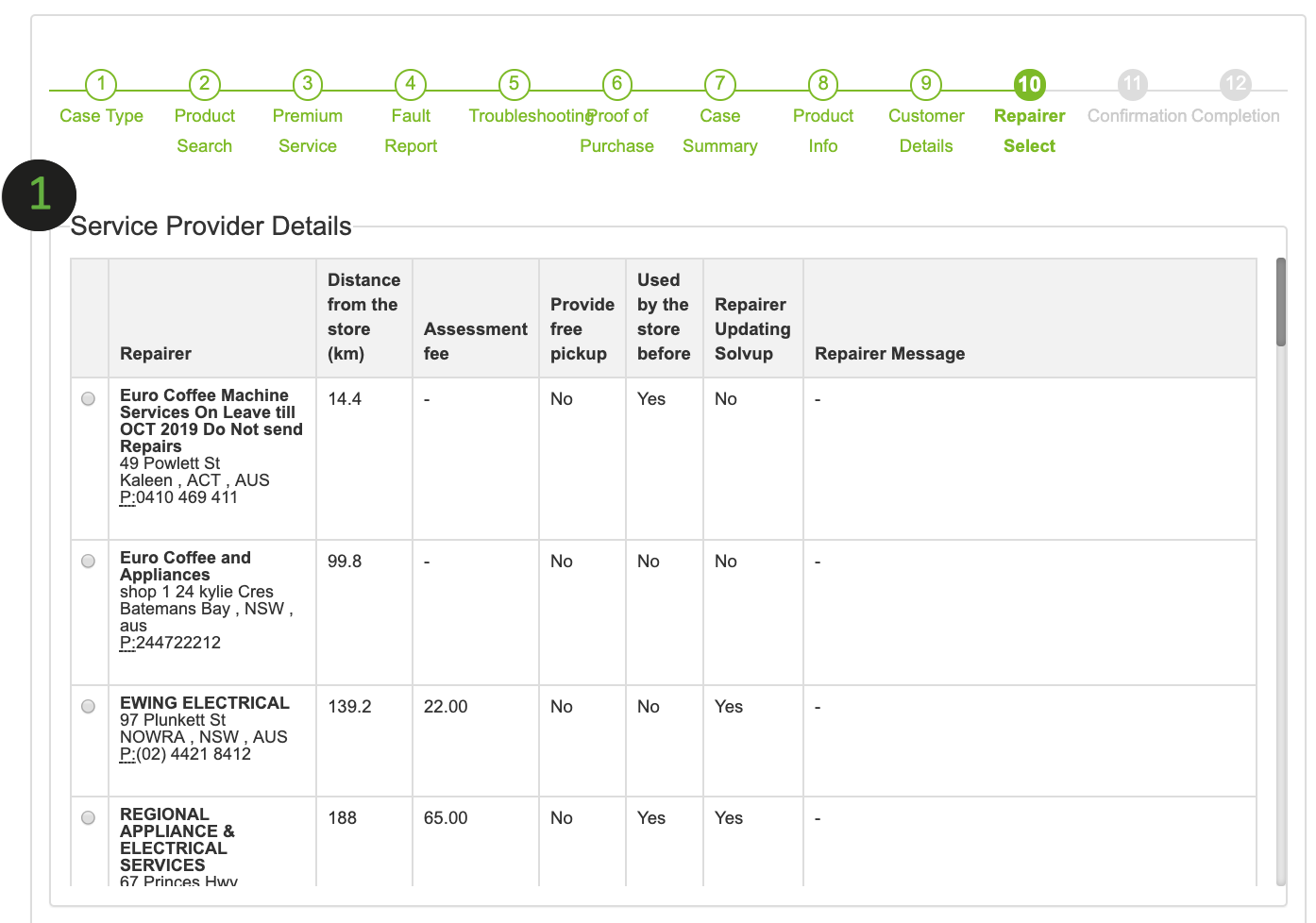The height and width of the screenshot is (923, 1316).
Task: Go to step 1 Case Type circle
Action: coord(101,85)
